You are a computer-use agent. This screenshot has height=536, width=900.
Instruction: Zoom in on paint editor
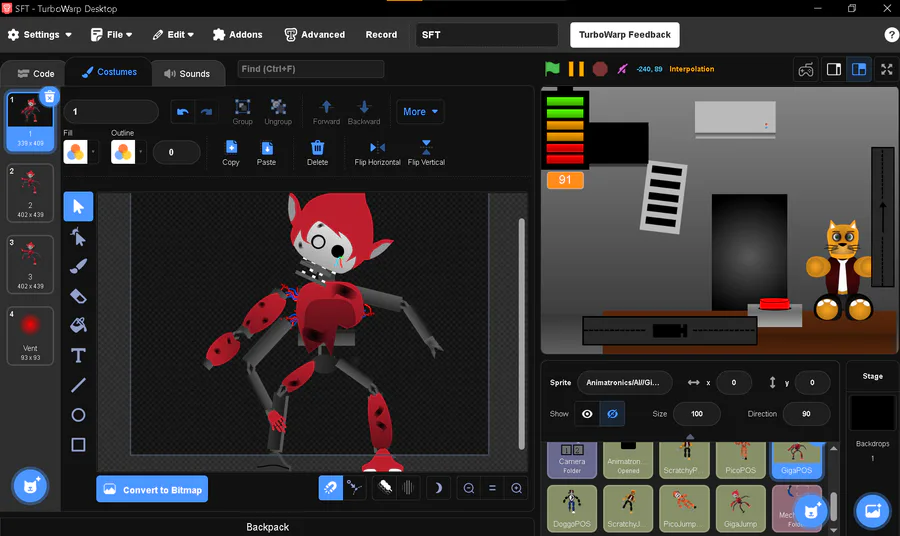pos(516,488)
